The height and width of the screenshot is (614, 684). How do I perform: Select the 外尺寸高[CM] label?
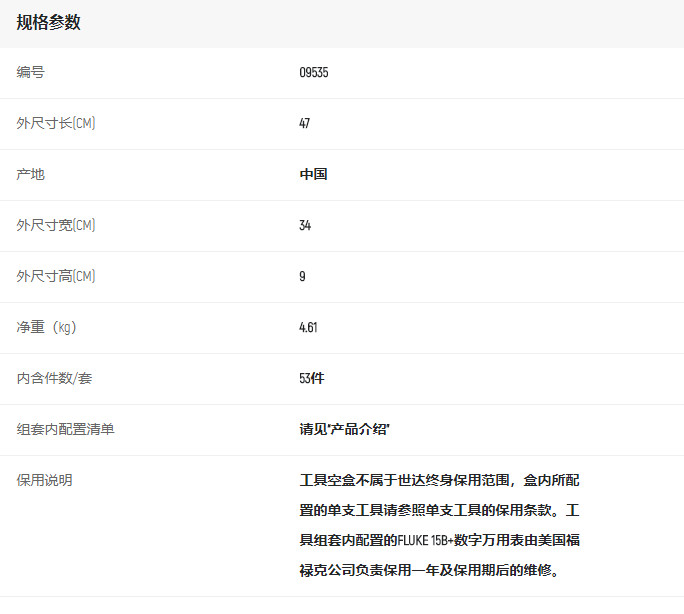[56, 276]
